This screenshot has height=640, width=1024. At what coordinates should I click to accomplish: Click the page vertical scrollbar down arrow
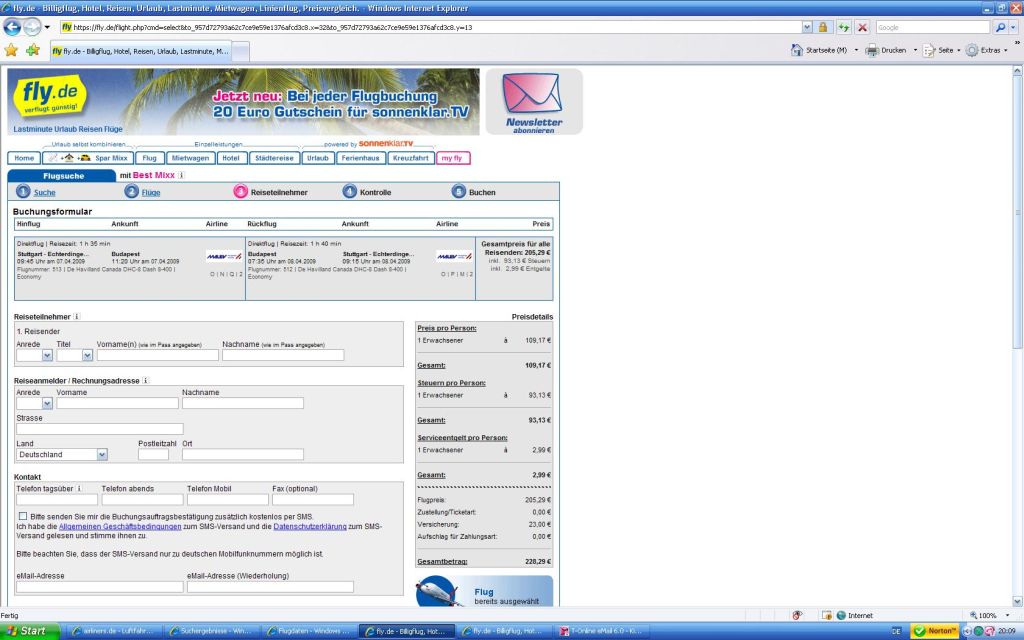1017,601
